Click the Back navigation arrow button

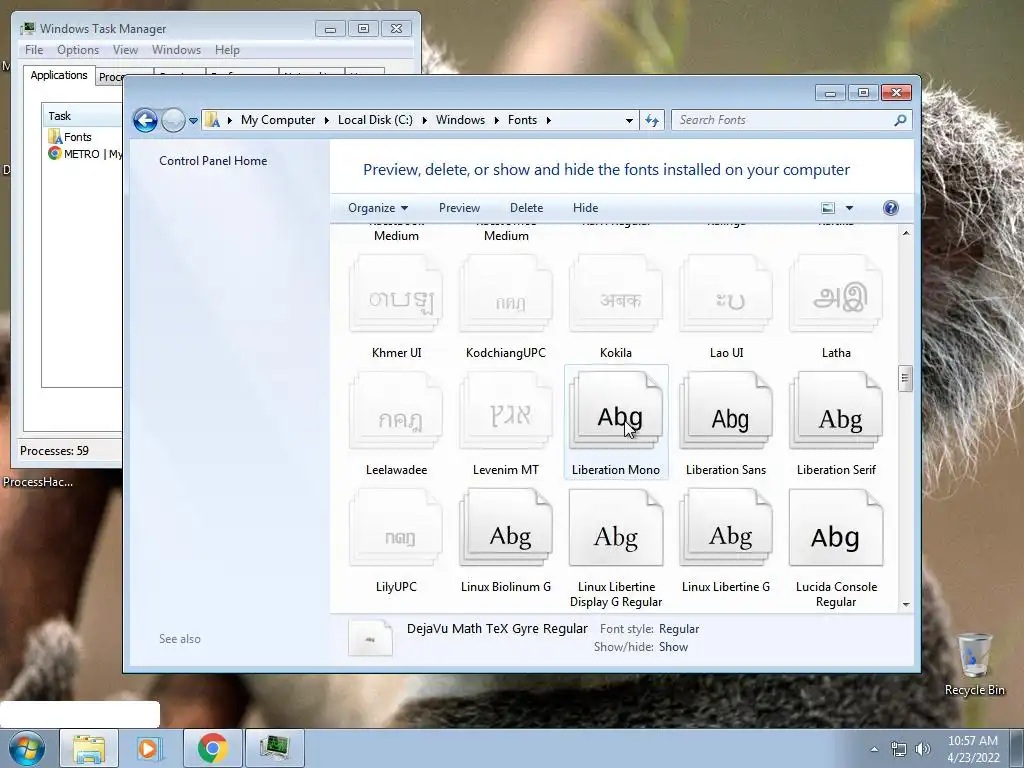coord(145,120)
